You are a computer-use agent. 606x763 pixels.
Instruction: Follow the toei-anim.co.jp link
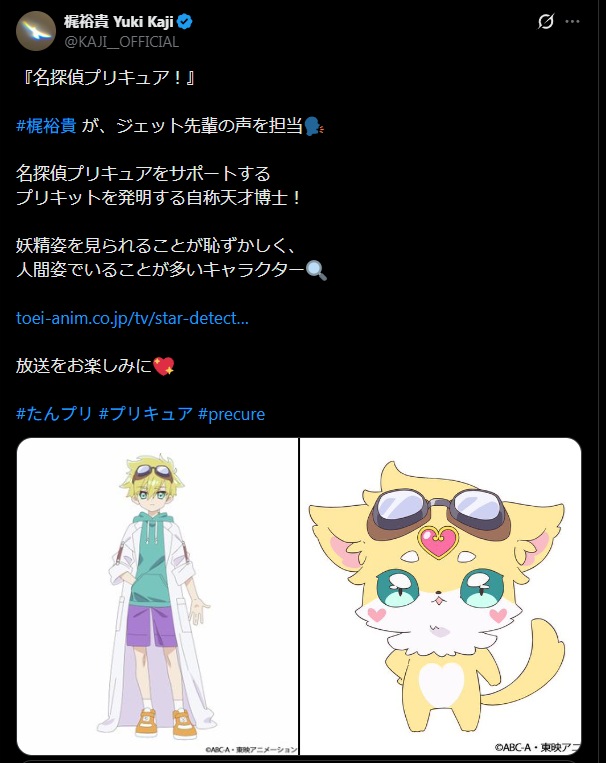point(132,318)
